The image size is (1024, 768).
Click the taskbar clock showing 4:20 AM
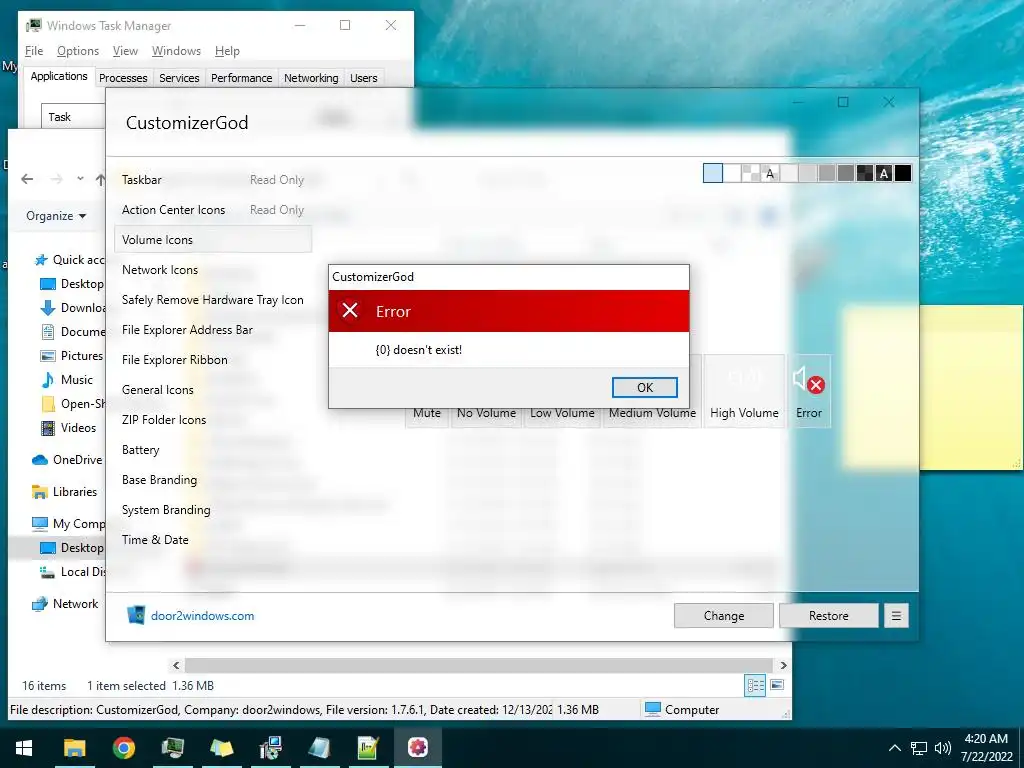[x=986, y=748]
